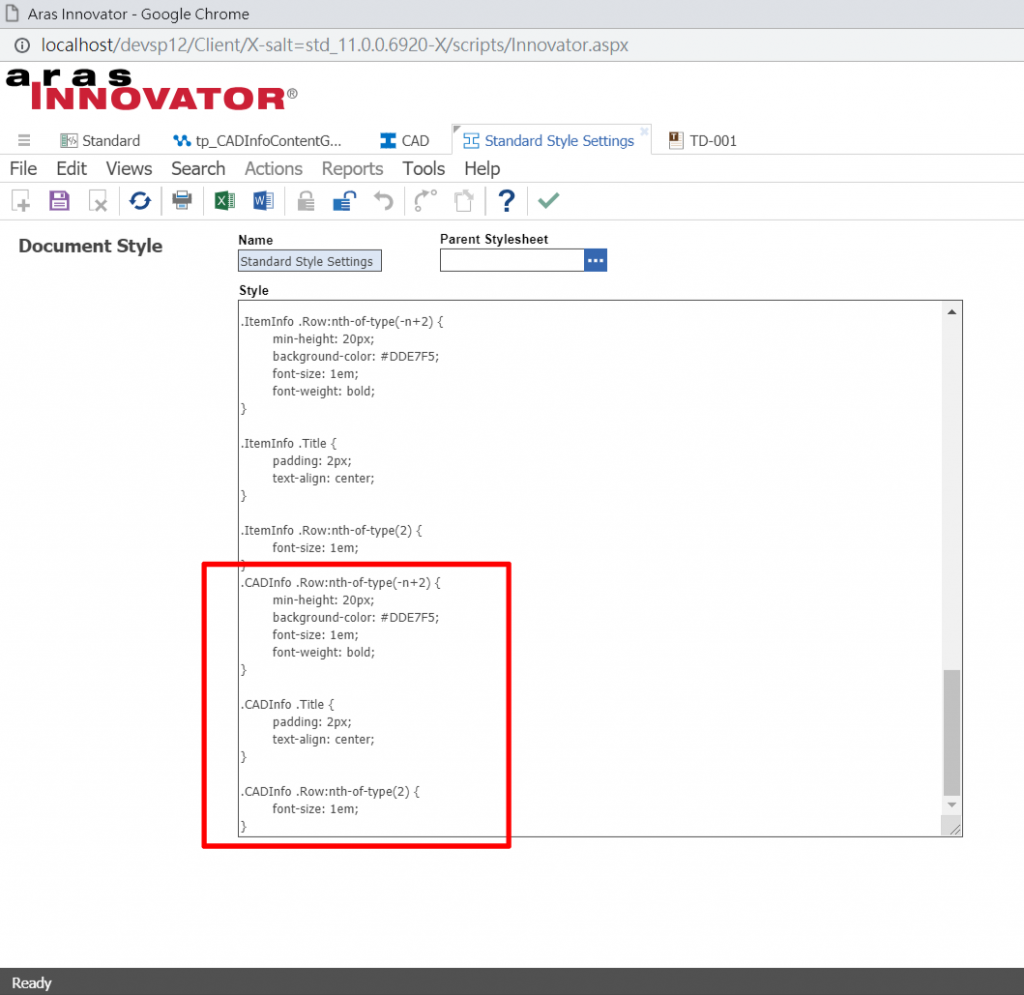Click the green checkmark Done icon
1024x995 pixels.
pyautogui.click(x=549, y=200)
